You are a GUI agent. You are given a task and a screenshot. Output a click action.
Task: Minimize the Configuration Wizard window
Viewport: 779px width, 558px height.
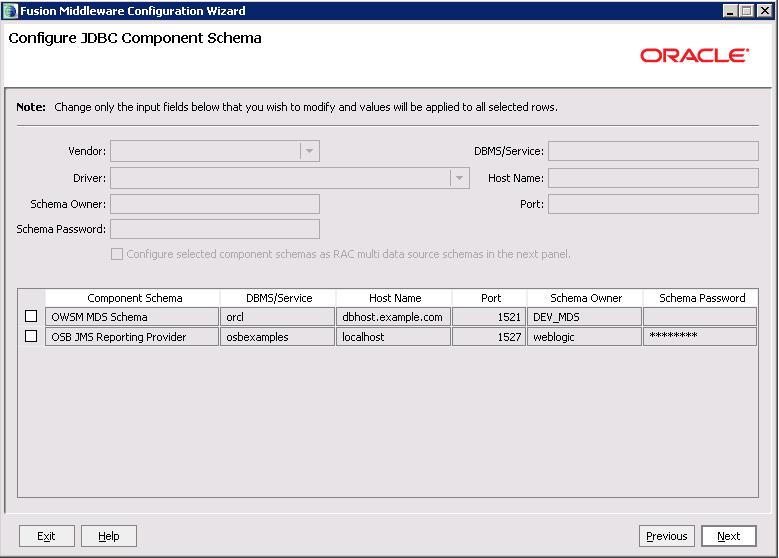point(730,10)
